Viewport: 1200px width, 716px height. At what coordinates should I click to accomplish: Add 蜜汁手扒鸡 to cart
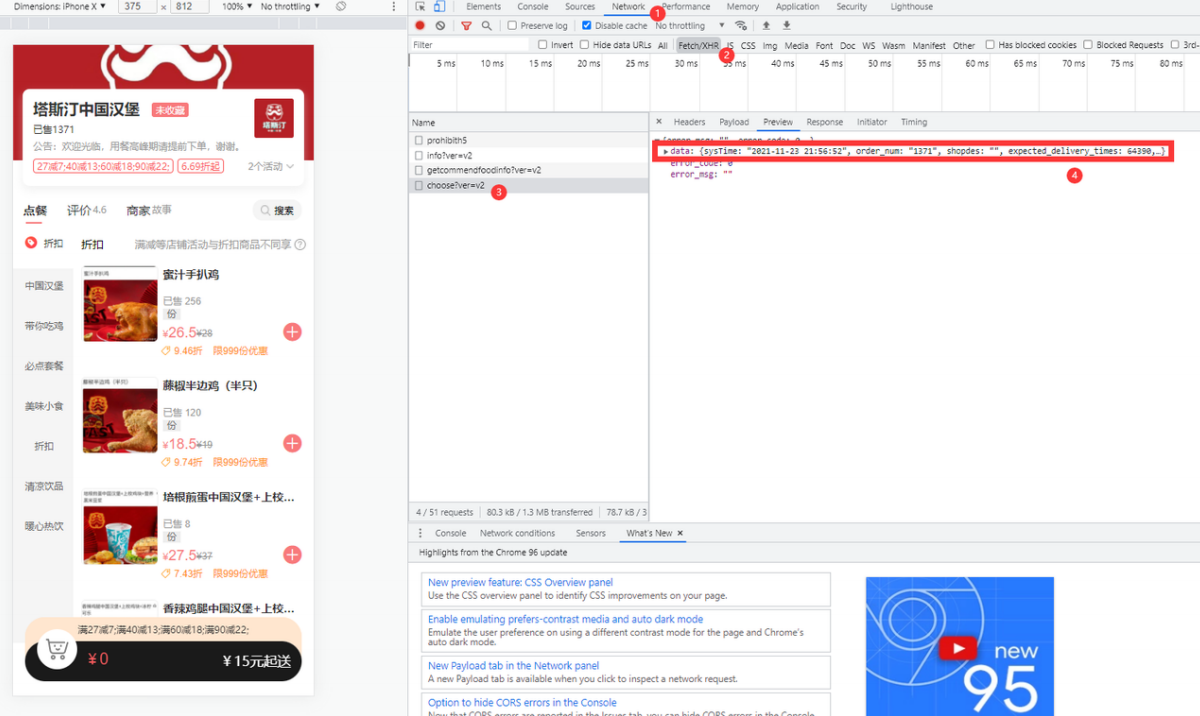[x=292, y=332]
